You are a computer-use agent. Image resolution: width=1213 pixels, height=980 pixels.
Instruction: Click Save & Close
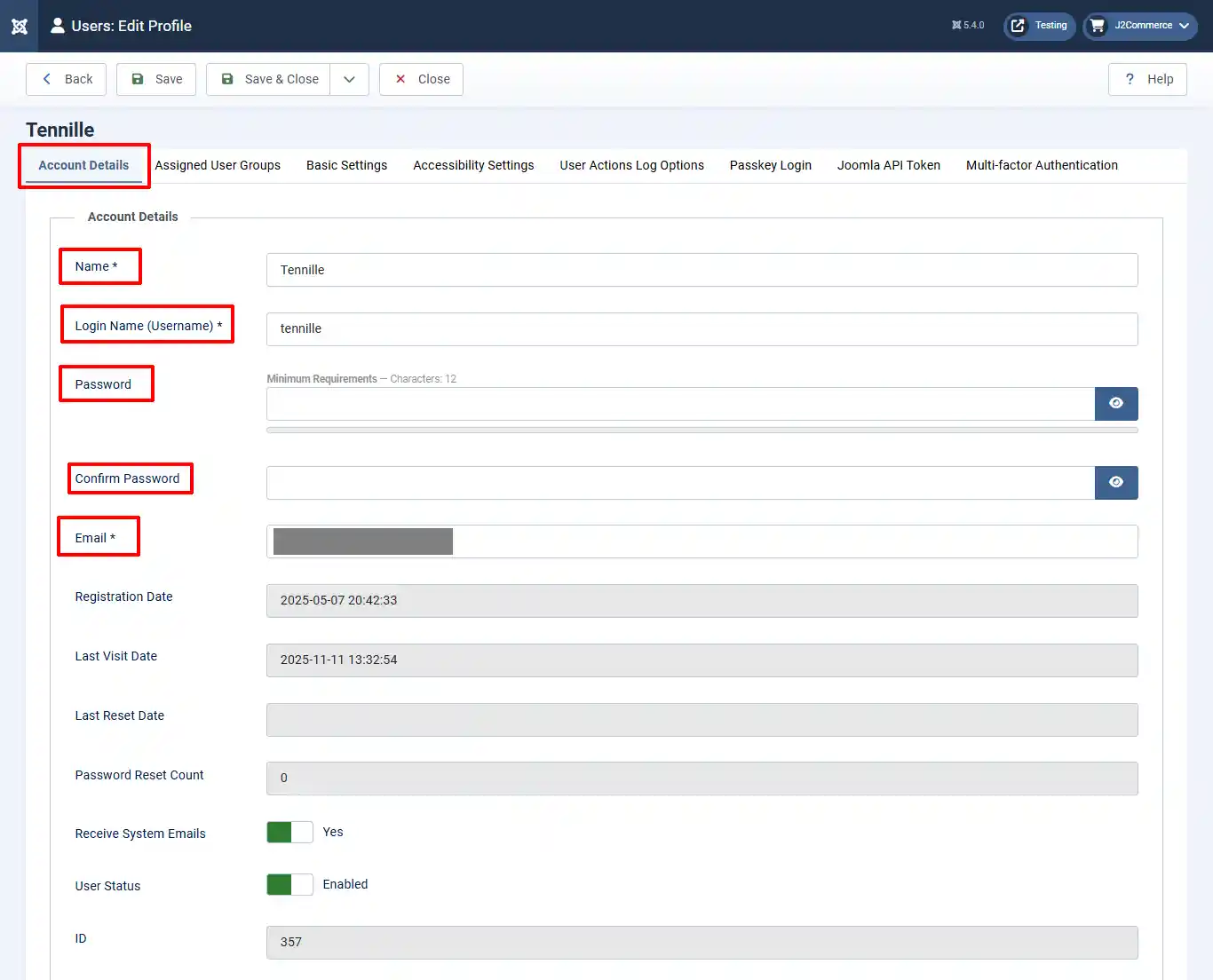click(269, 79)
